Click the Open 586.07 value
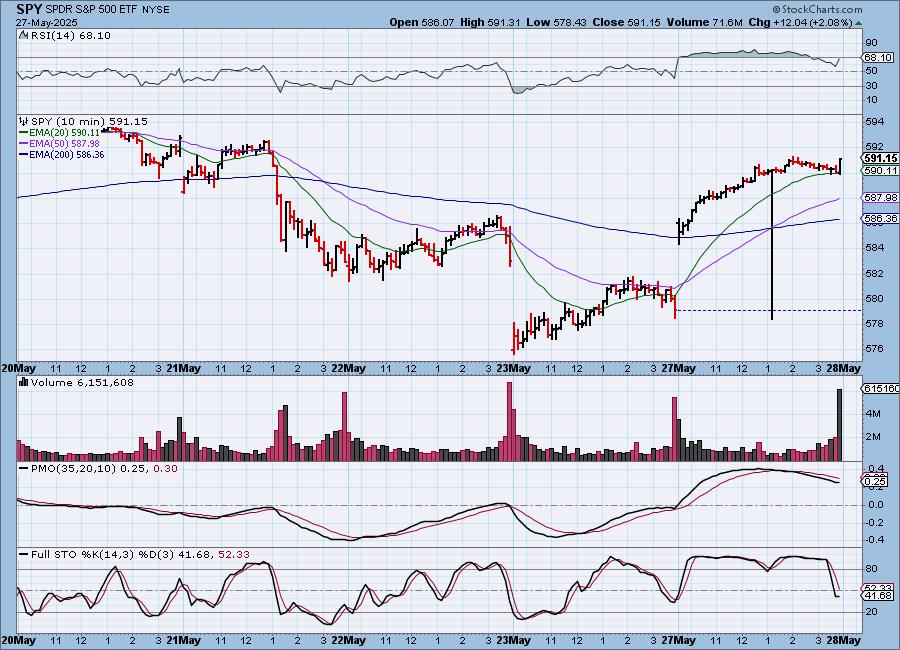900x650 pixels. click(422, 22)
